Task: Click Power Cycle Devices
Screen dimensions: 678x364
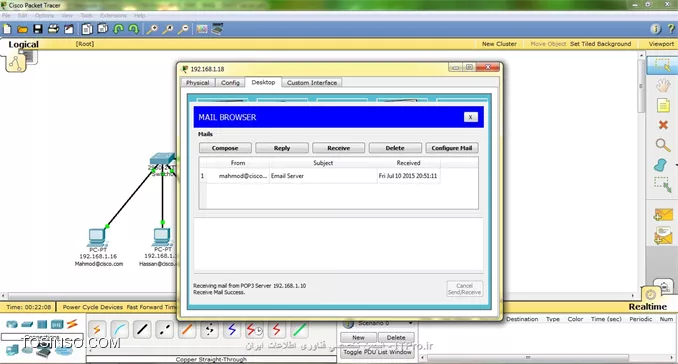Action: point(93,307)
